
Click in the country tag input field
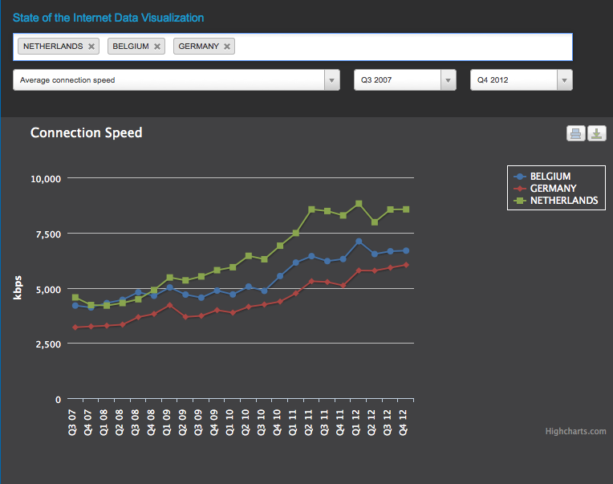[400, 46]
